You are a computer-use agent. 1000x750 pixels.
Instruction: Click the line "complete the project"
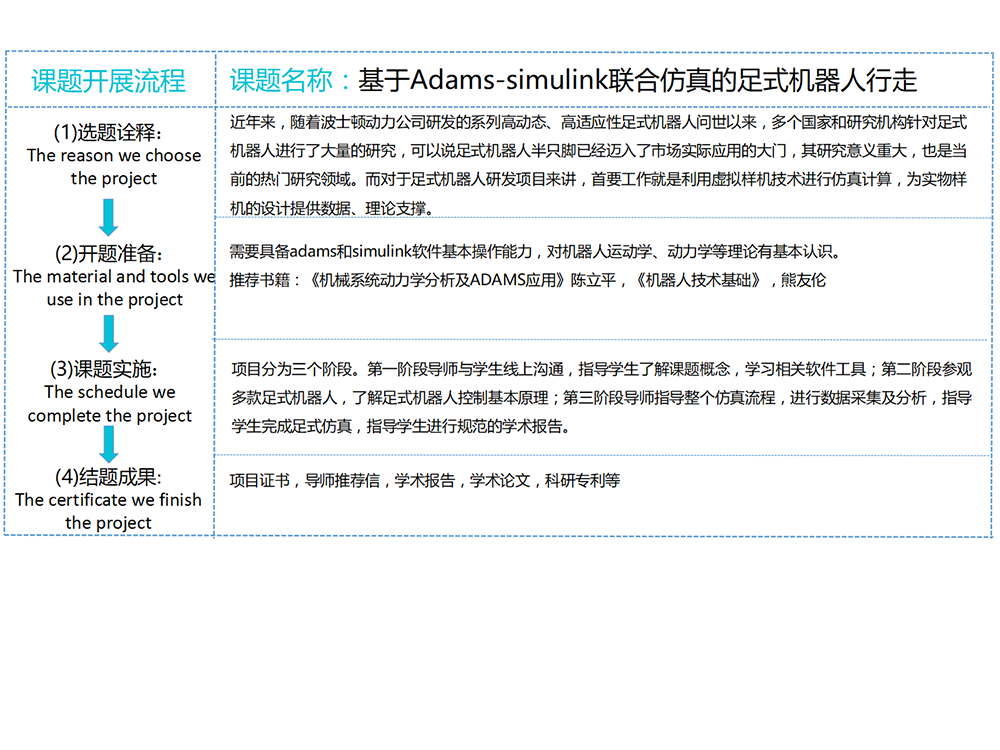[110, 416]
